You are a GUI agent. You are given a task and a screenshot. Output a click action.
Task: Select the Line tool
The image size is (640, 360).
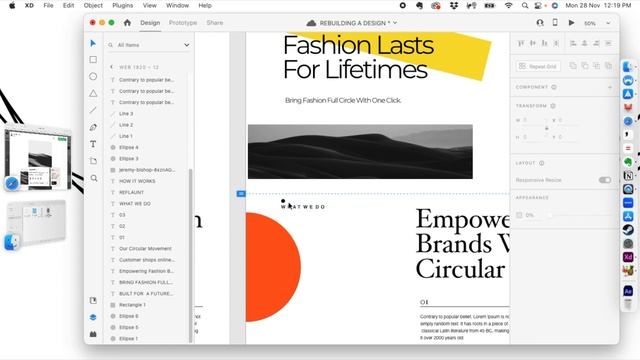(x=93, y=110)
